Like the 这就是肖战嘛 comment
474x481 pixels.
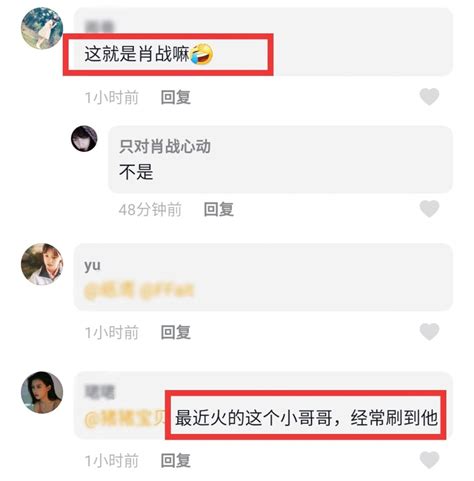pos(429,97)
